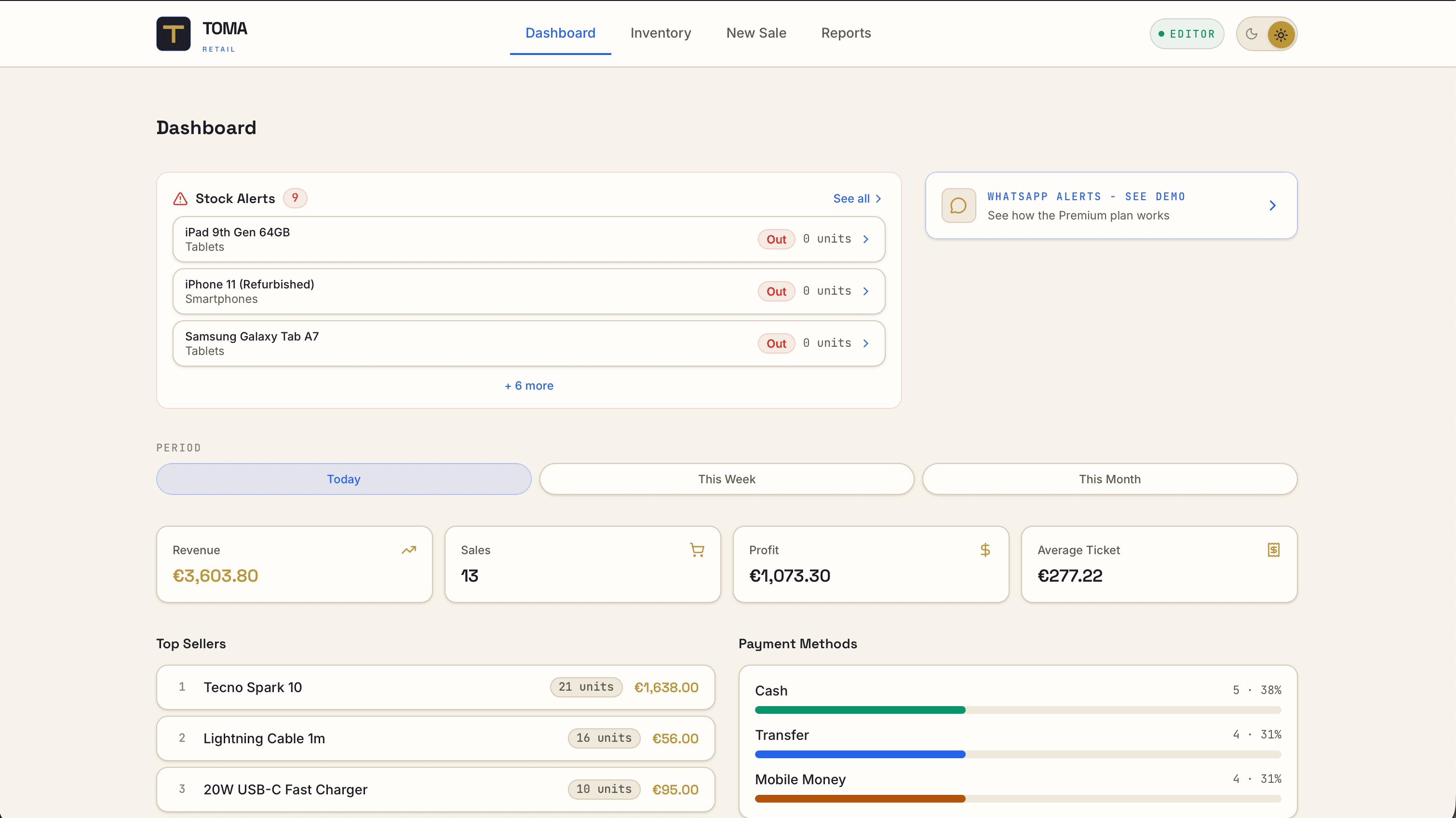The height and width of the screenshot is (818, 1456).
Task: Click the PERIOD label
Action: pos(178,448)
